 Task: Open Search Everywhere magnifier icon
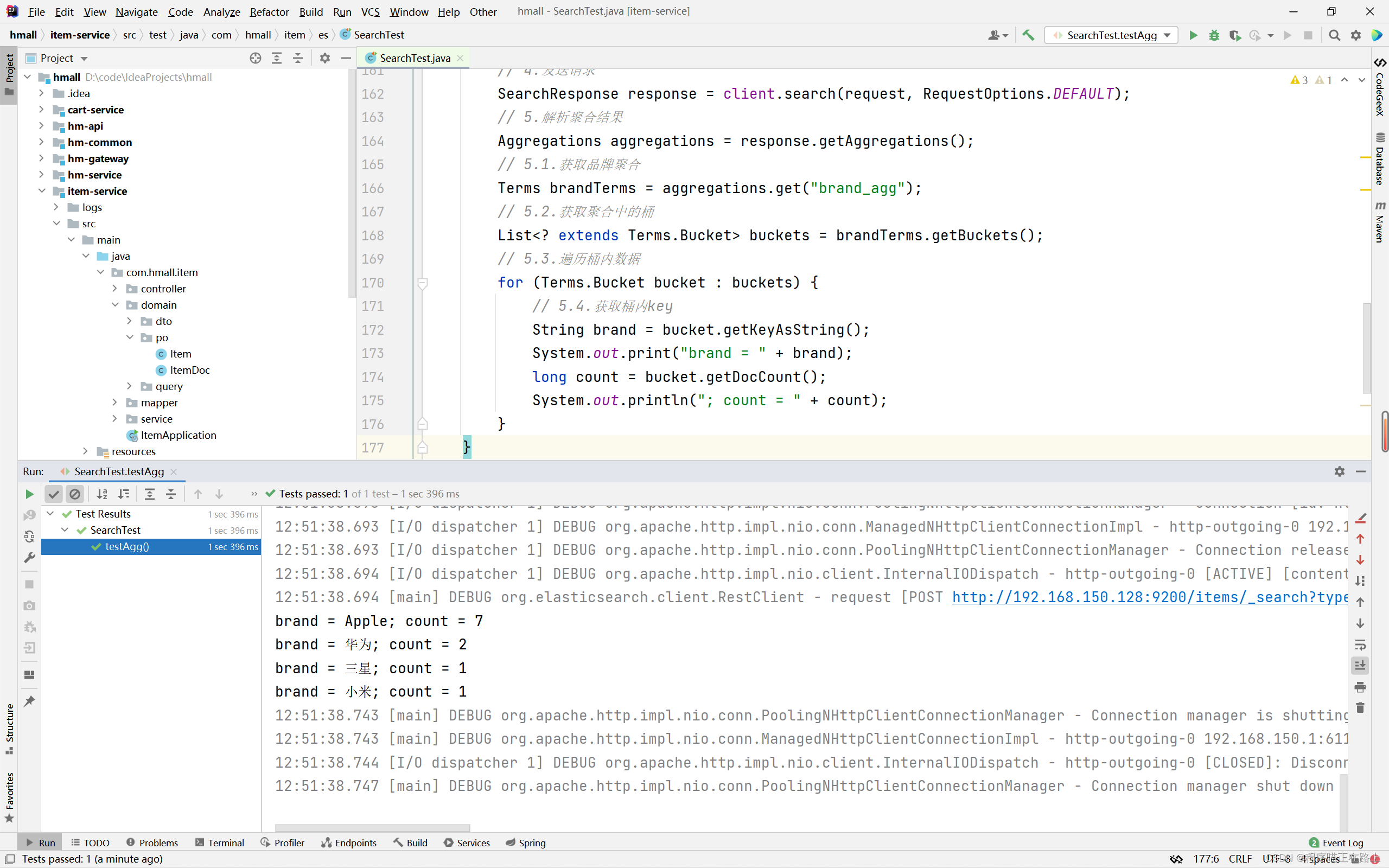pos(1335,36)
